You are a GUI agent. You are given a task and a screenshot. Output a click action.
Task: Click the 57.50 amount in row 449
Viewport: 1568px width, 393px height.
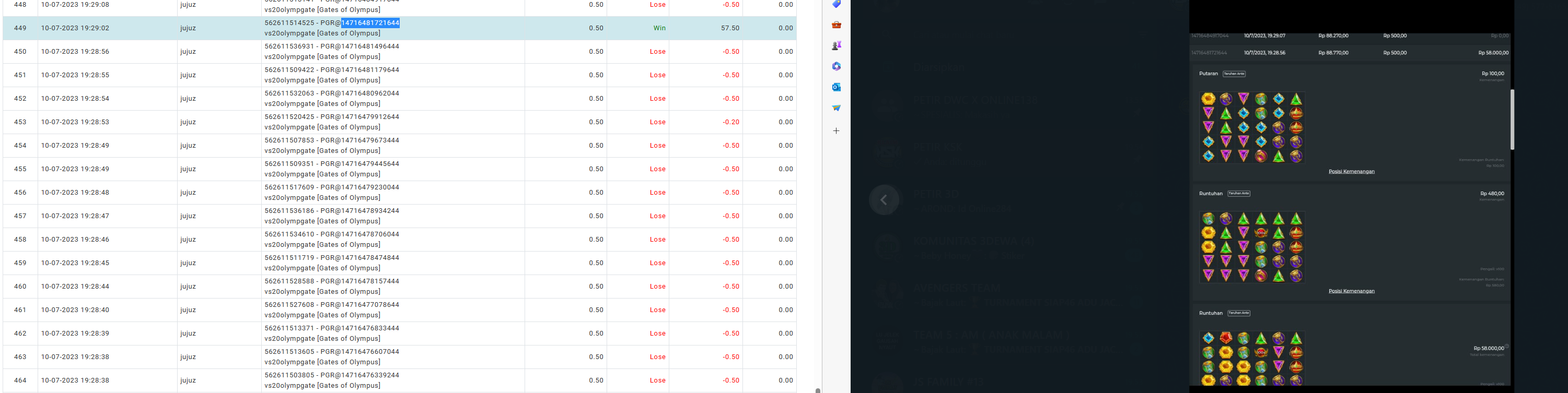730,28
